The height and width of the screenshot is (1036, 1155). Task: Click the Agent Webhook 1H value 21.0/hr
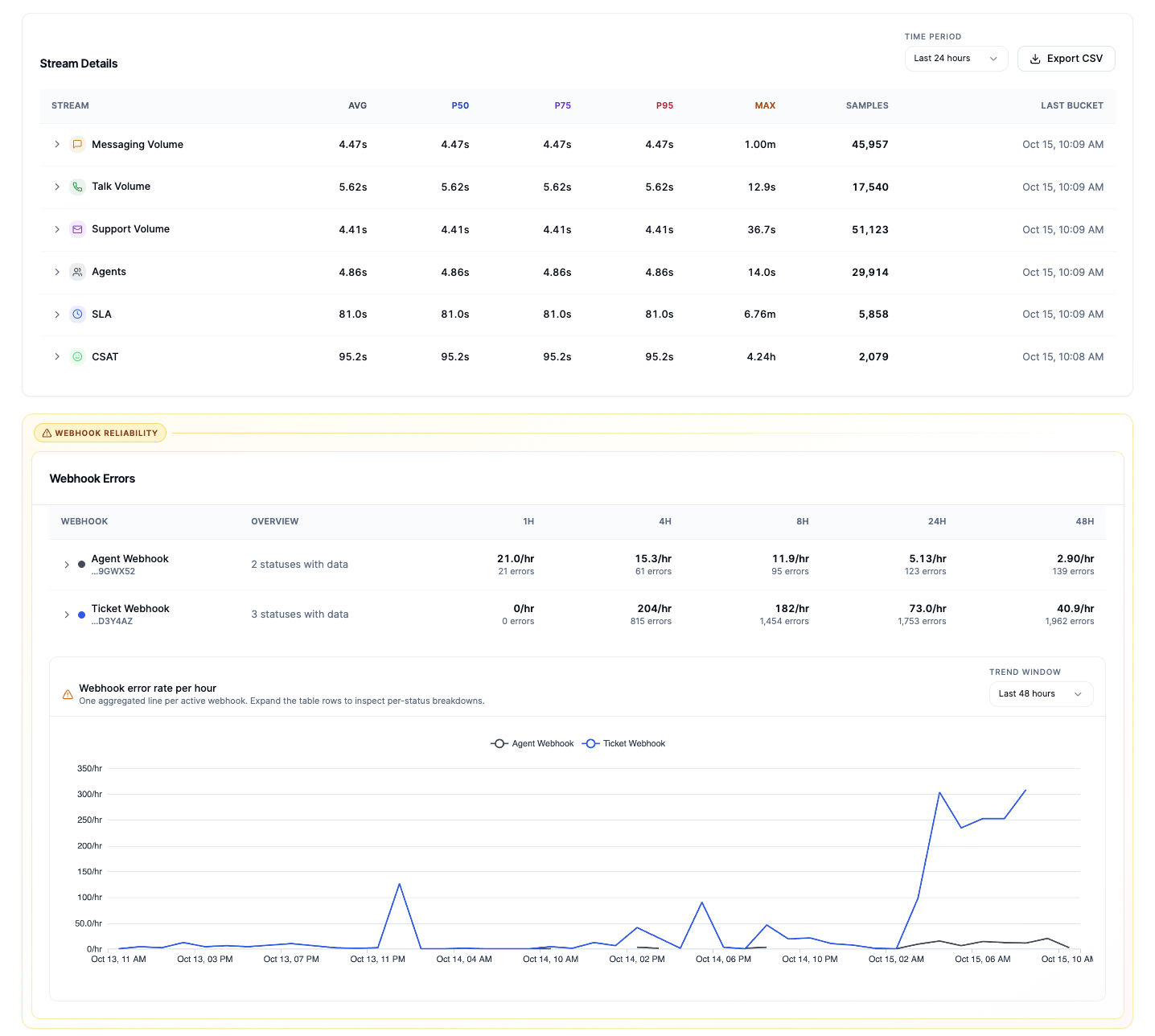click(x=516, y=559)
